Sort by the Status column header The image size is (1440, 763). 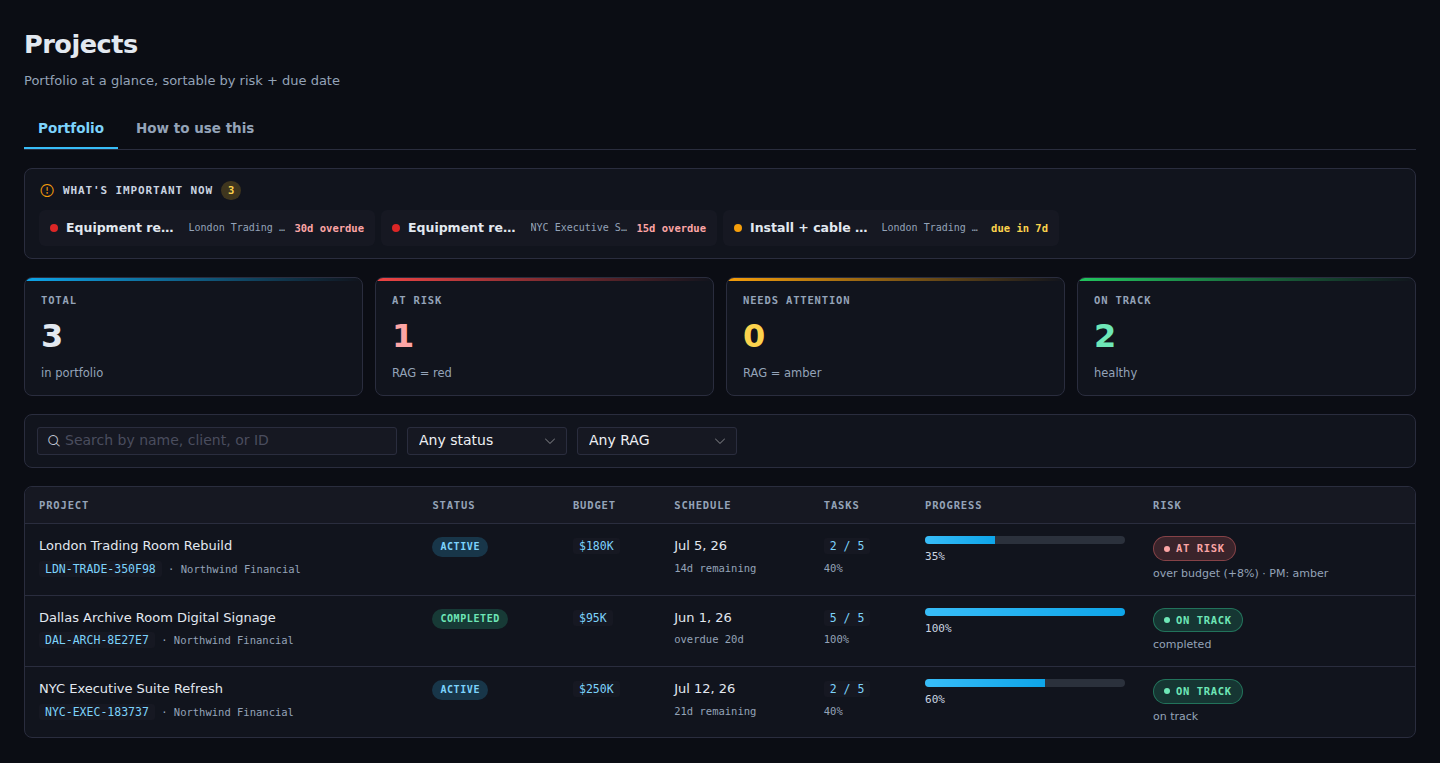(454, 506)
